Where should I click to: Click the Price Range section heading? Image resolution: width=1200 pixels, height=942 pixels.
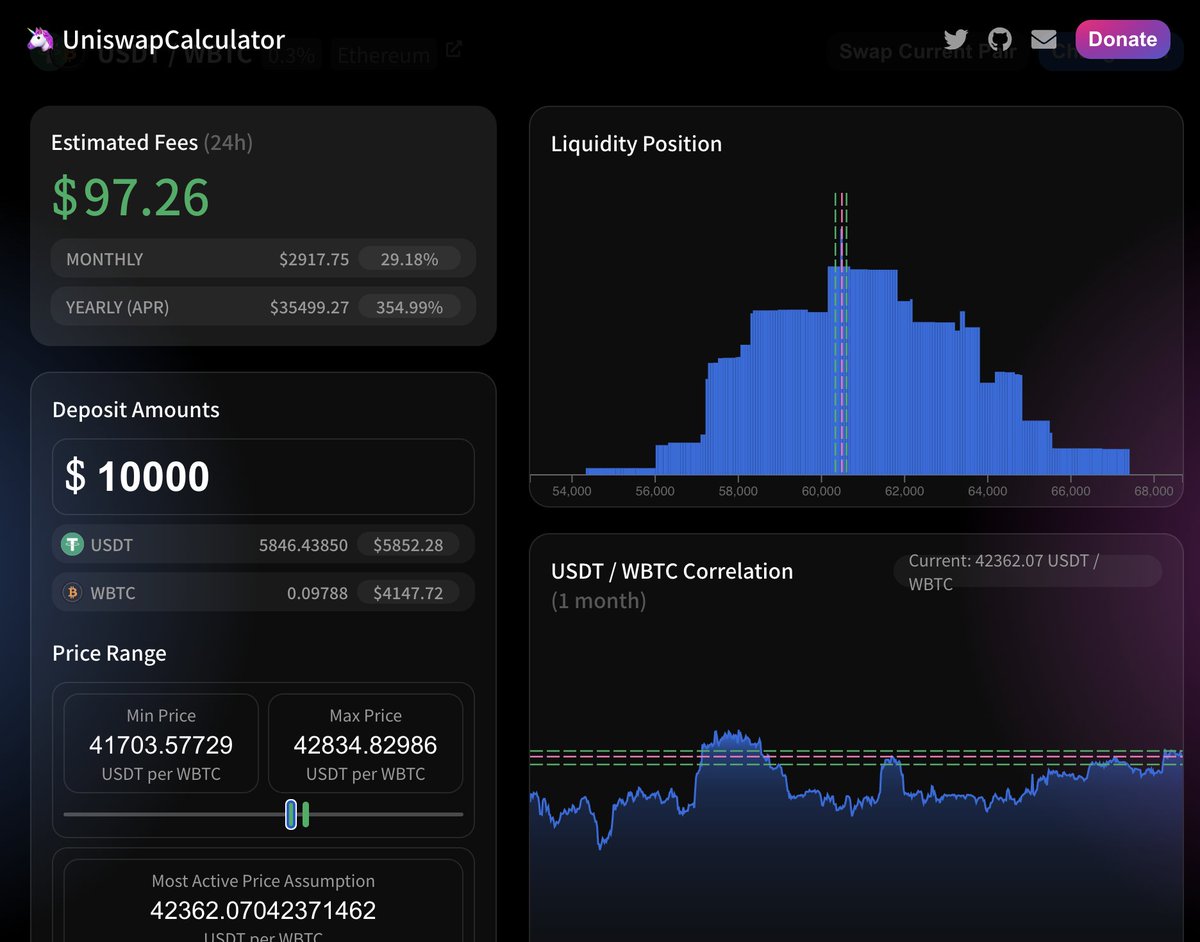[109, 653]
